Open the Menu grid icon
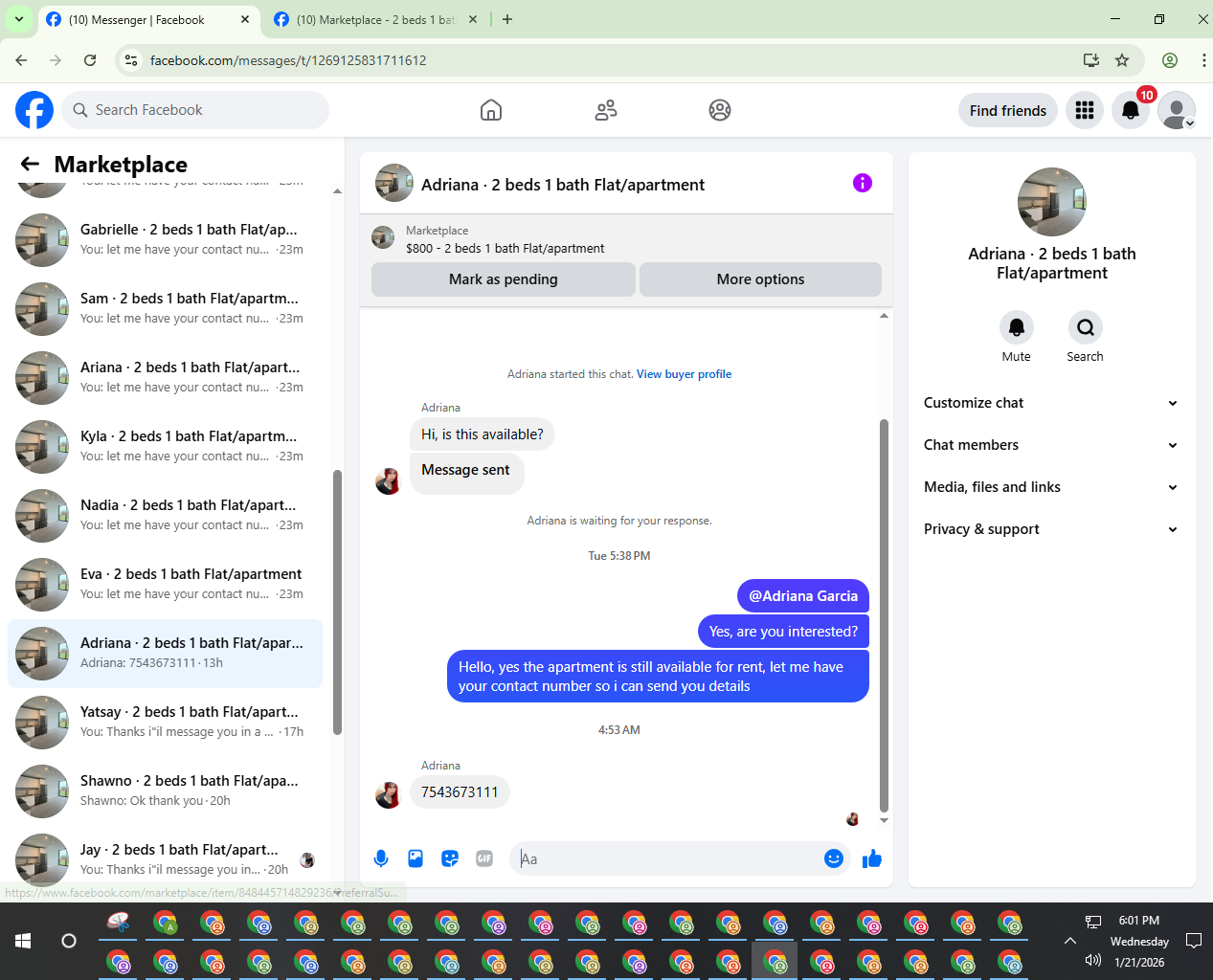The width and height of the screenshot is (1213, 980). tap(1085, 110)
